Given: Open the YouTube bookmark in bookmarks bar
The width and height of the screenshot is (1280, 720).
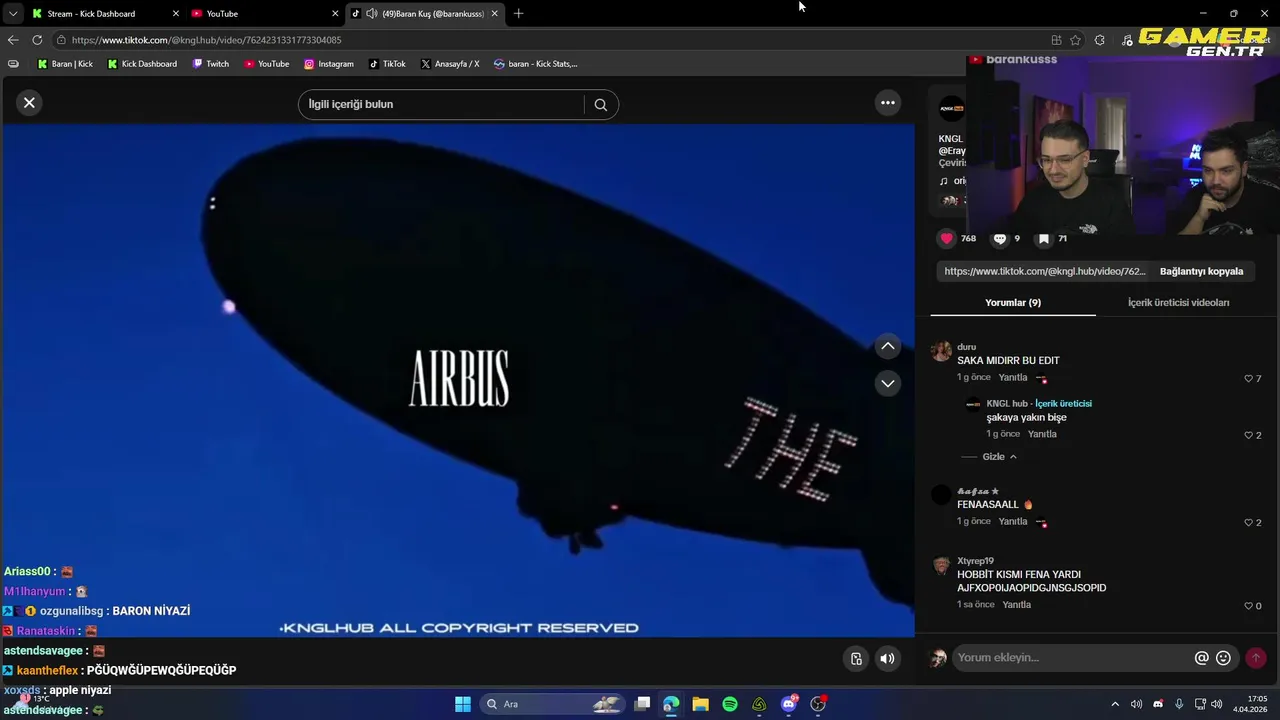Looking at the screenshot, I should tap(266, 64).
